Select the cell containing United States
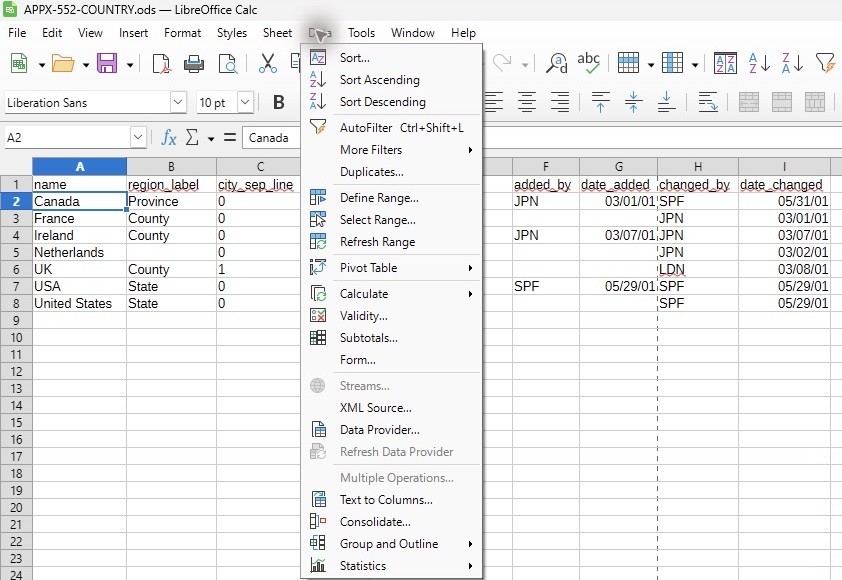The height and width of the screenshot is (580, 842). click(79, 303)
